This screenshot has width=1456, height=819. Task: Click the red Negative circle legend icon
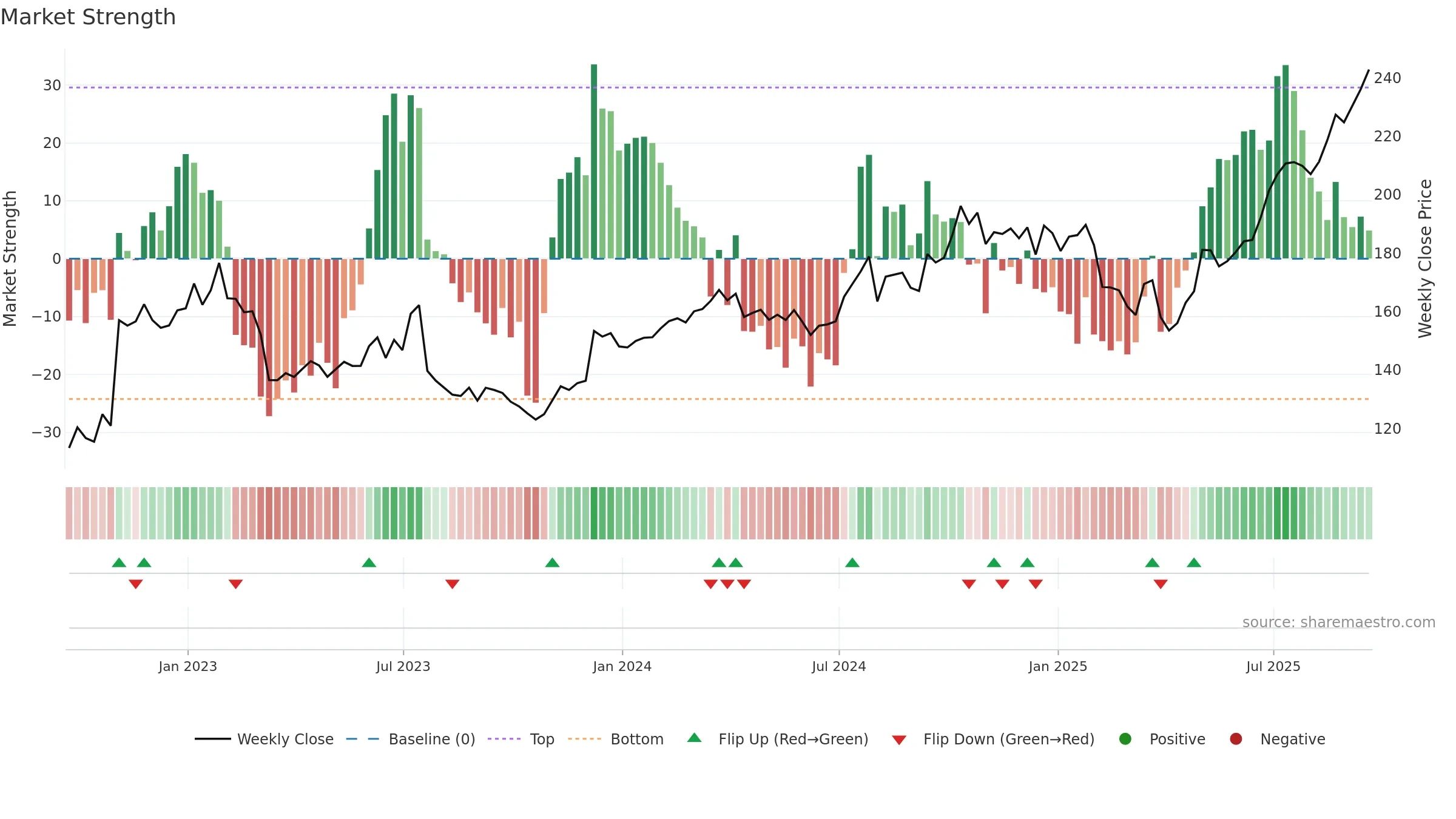pos(1236,739)
